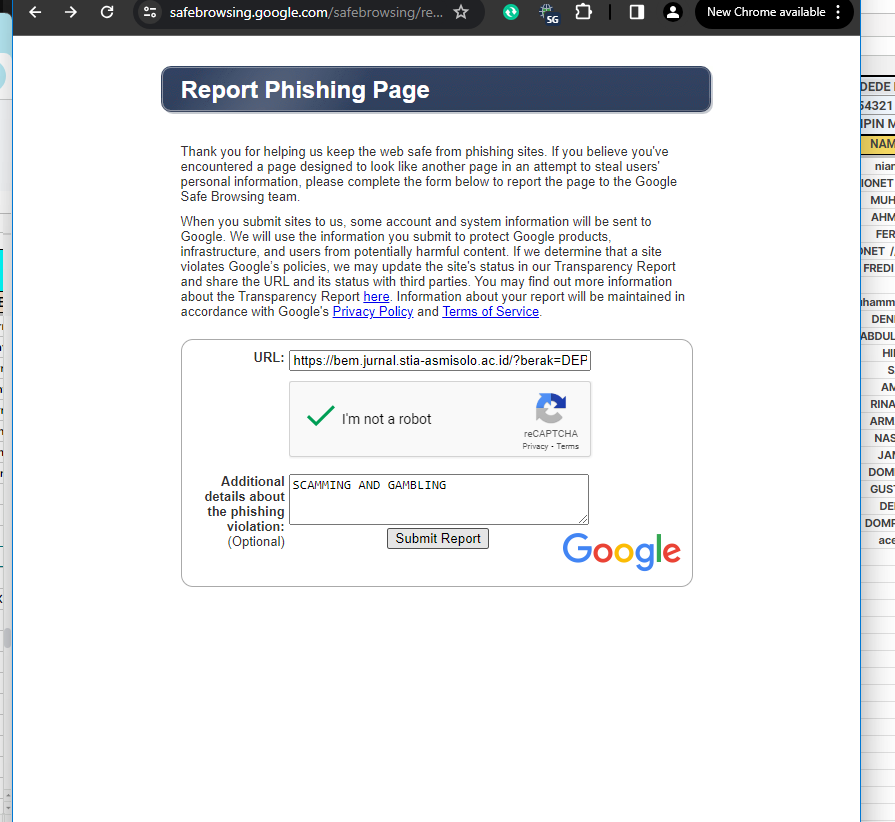The width and height of the screenshot is (895, 822).
Task: Click the additional details text area
Action: [x=439, y=499]
